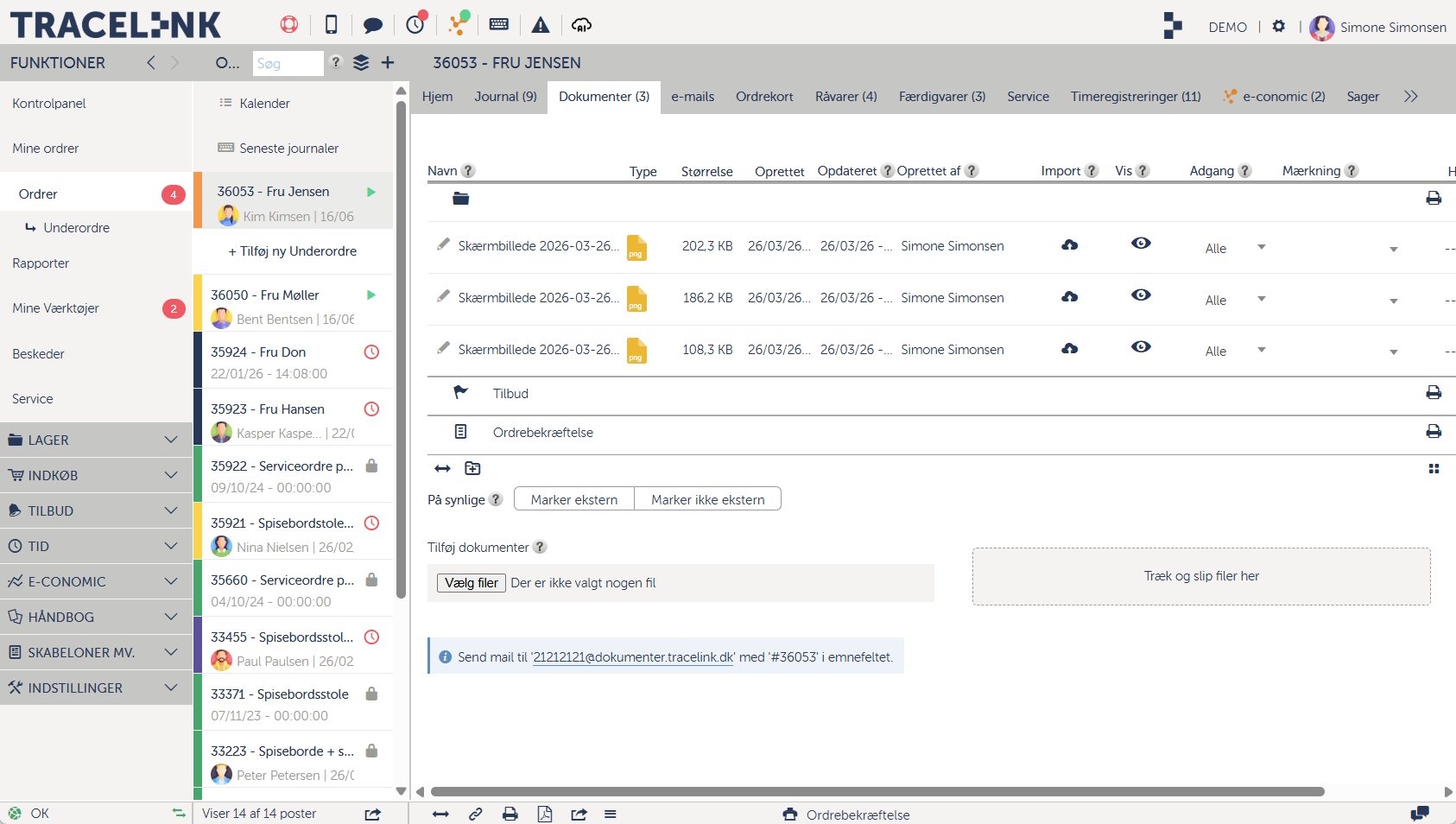
Task: Open the Timeregistreringer (11) tab
Action: 1135,97
